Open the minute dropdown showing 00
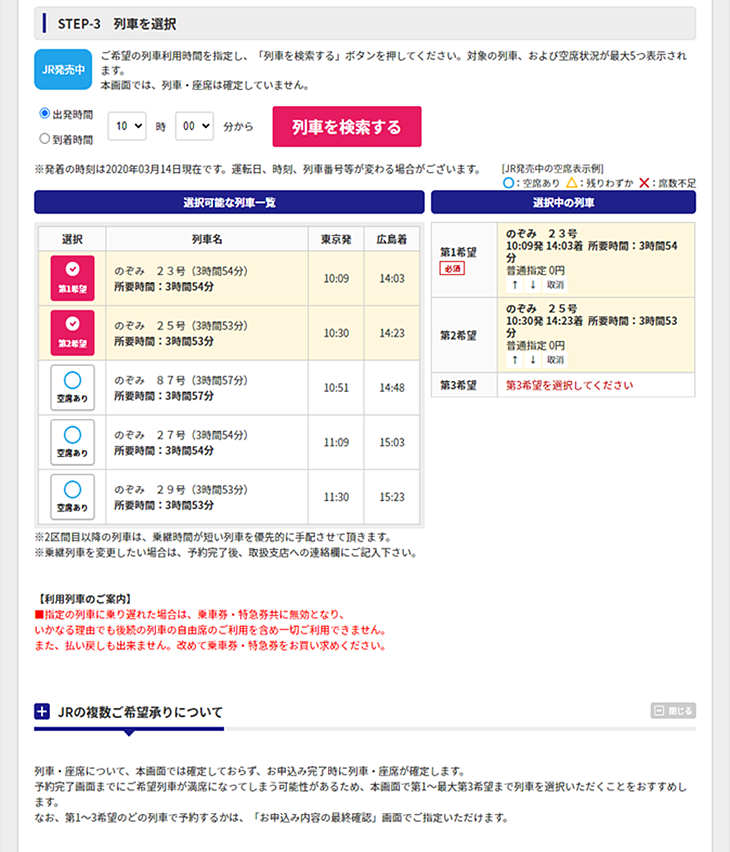 point(194,127)
